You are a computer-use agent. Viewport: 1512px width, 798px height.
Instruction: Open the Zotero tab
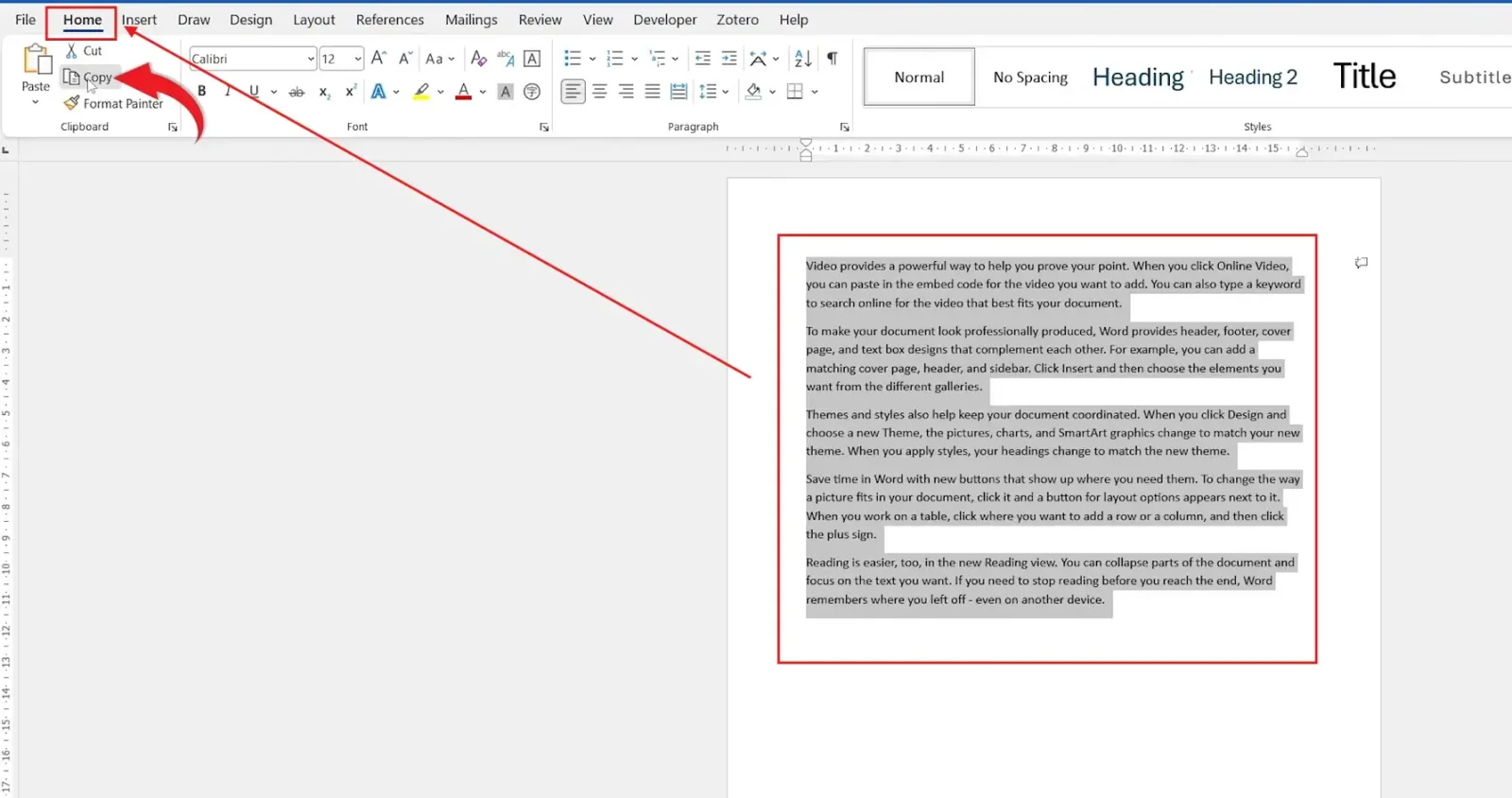tap(737, 20)
